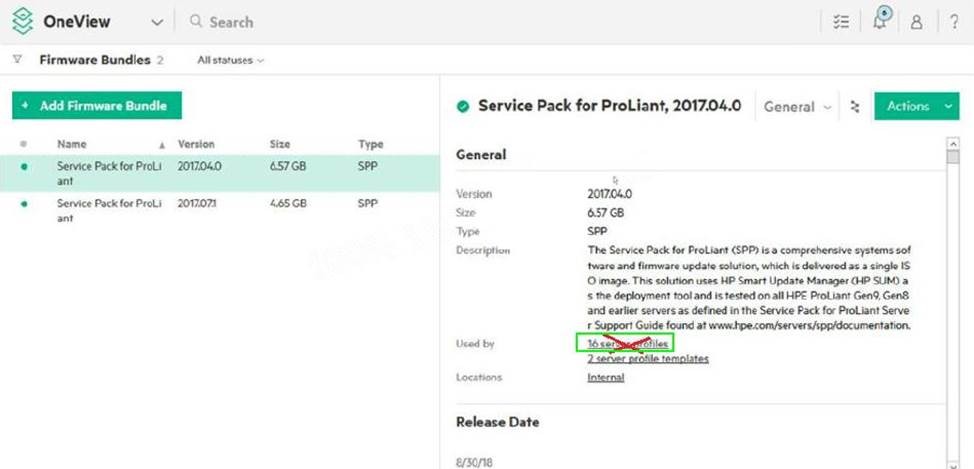Open the user session icon
Viewport: 974px width, 469px height.
pos(916,22)
